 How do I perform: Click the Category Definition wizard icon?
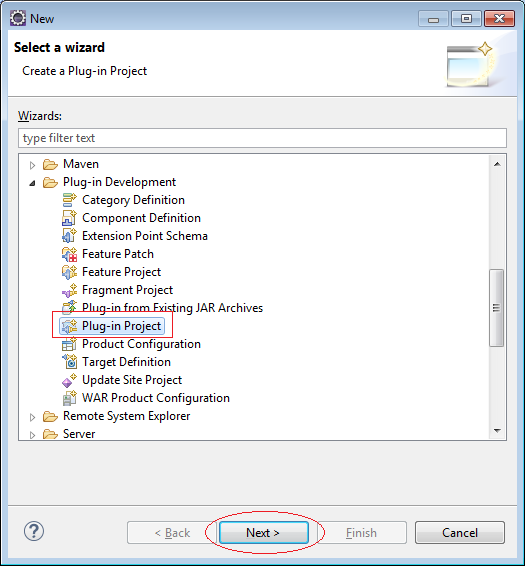click(69, 200)
